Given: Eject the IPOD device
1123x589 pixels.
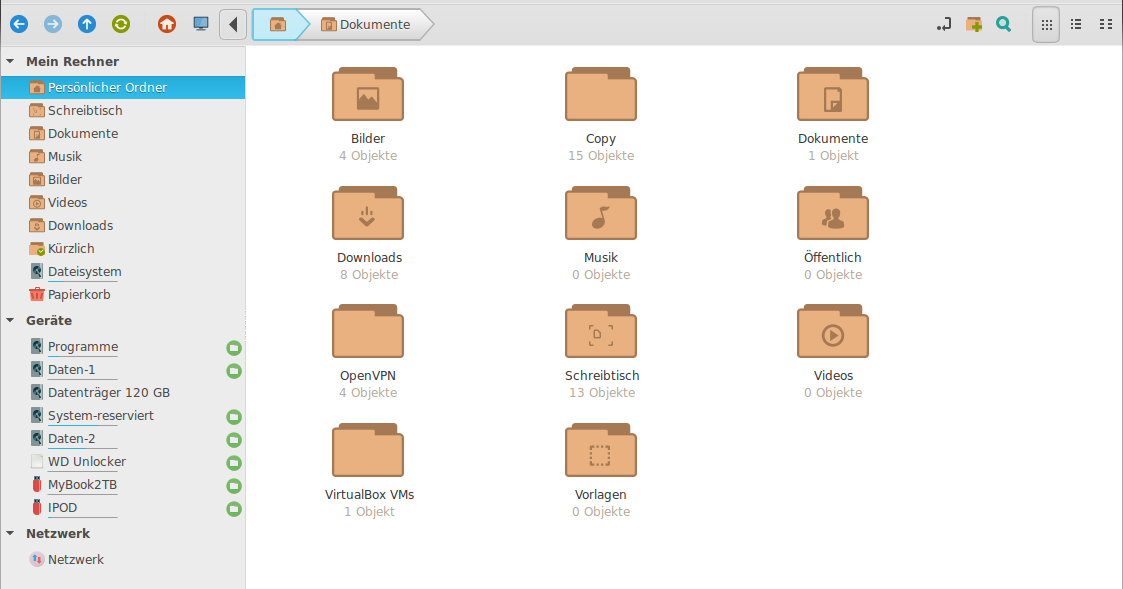Looking at the screenshot, I should [x=233, y=509].
